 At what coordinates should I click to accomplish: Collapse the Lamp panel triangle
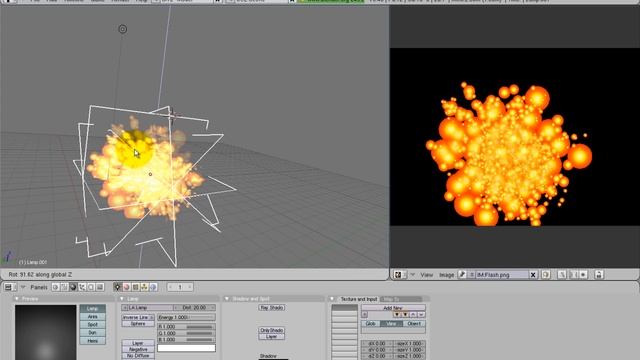(x=122, y=299)
